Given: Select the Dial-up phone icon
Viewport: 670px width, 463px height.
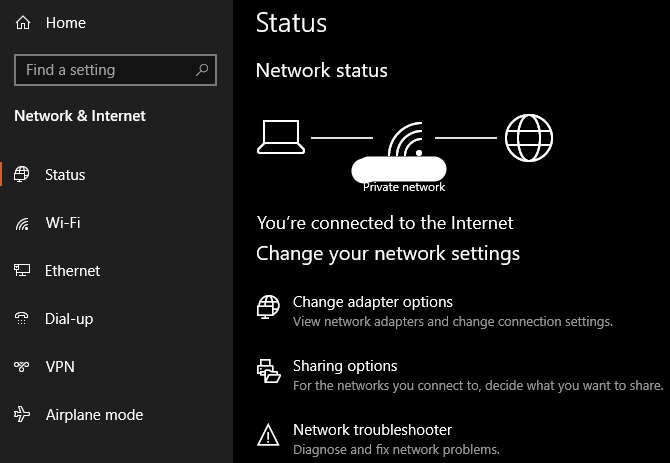Looking at the screenshot, I should tap(21, 318).
